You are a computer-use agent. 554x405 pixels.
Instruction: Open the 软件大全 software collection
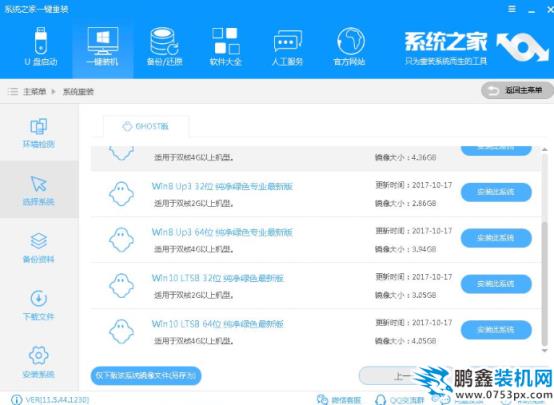click(226, 47)
